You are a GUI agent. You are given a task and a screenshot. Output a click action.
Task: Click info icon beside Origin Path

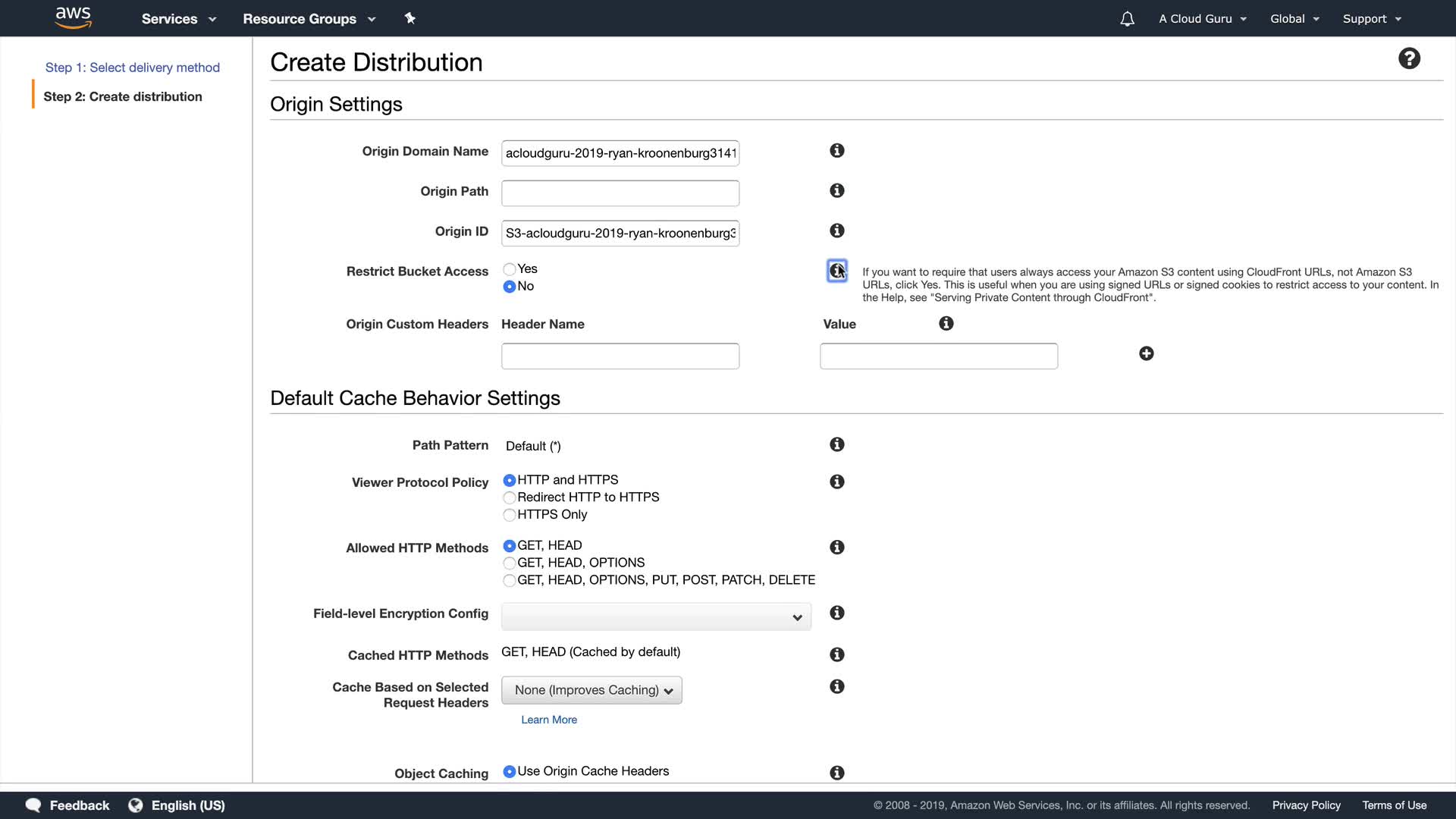click(x=836, y=191)
